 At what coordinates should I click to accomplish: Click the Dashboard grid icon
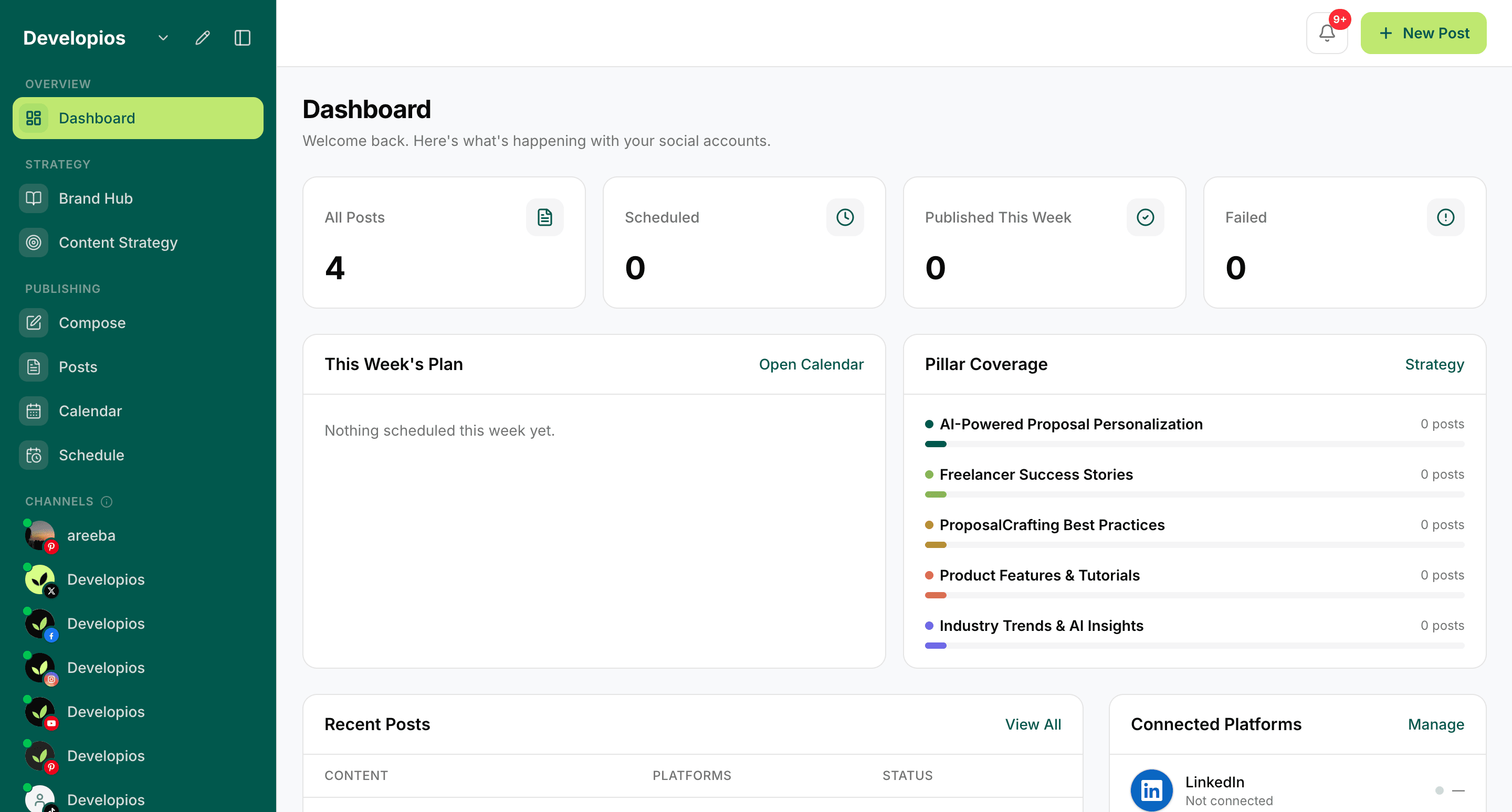pos(34,118)
